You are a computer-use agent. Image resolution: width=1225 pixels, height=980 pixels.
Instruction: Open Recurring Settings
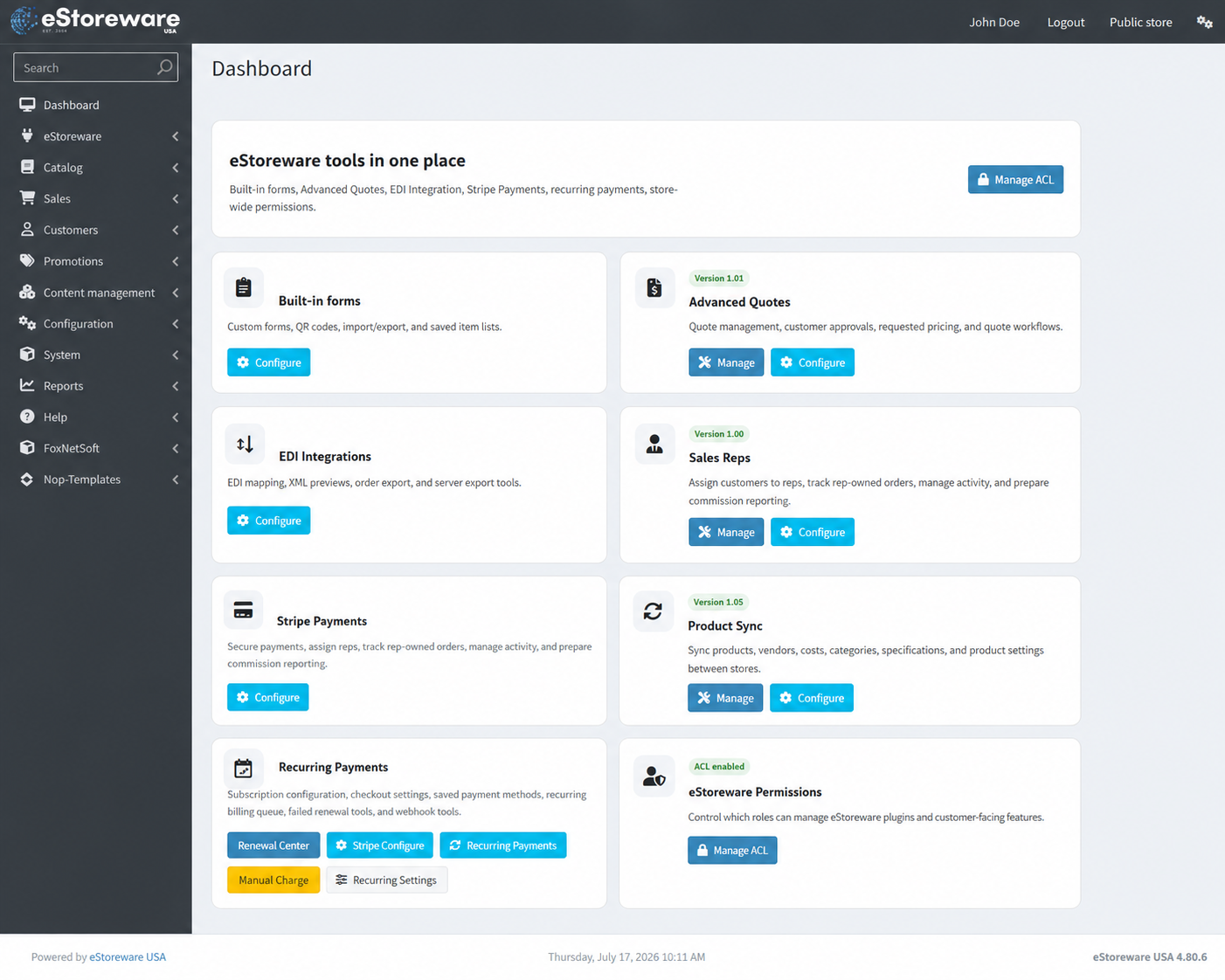coord(387,880)
